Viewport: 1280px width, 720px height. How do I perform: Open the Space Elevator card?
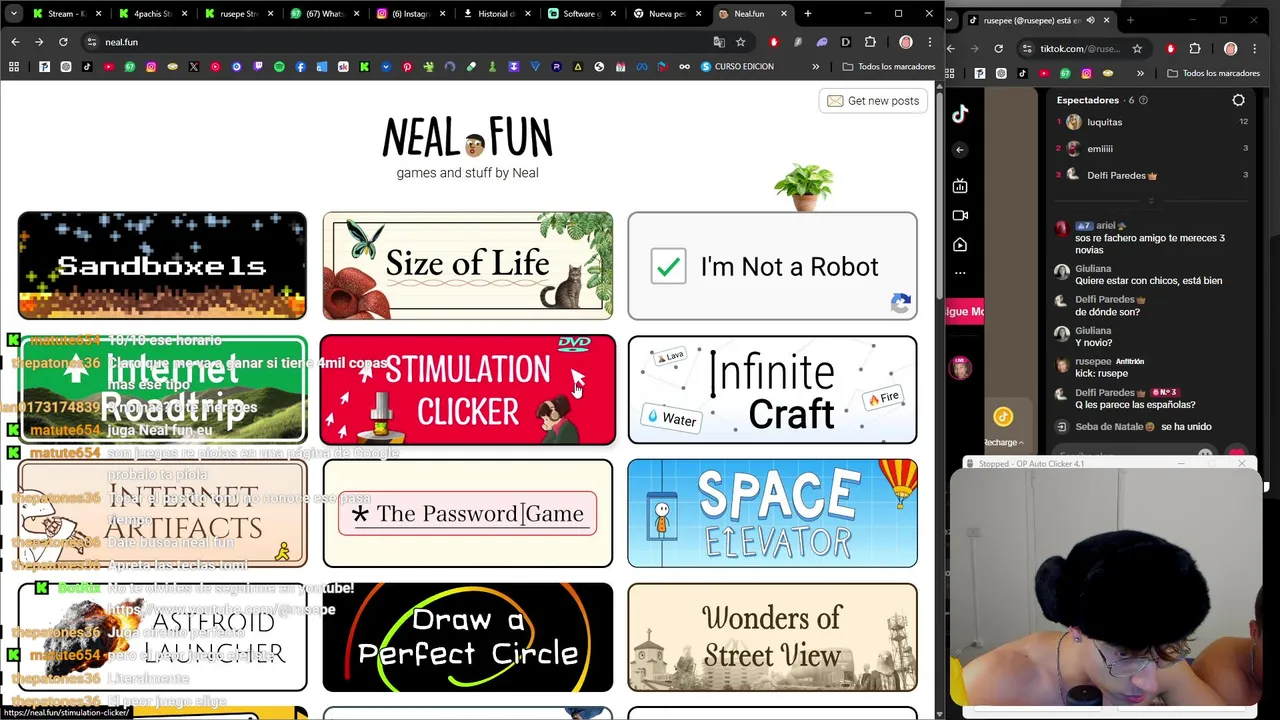tap(772, 514)
